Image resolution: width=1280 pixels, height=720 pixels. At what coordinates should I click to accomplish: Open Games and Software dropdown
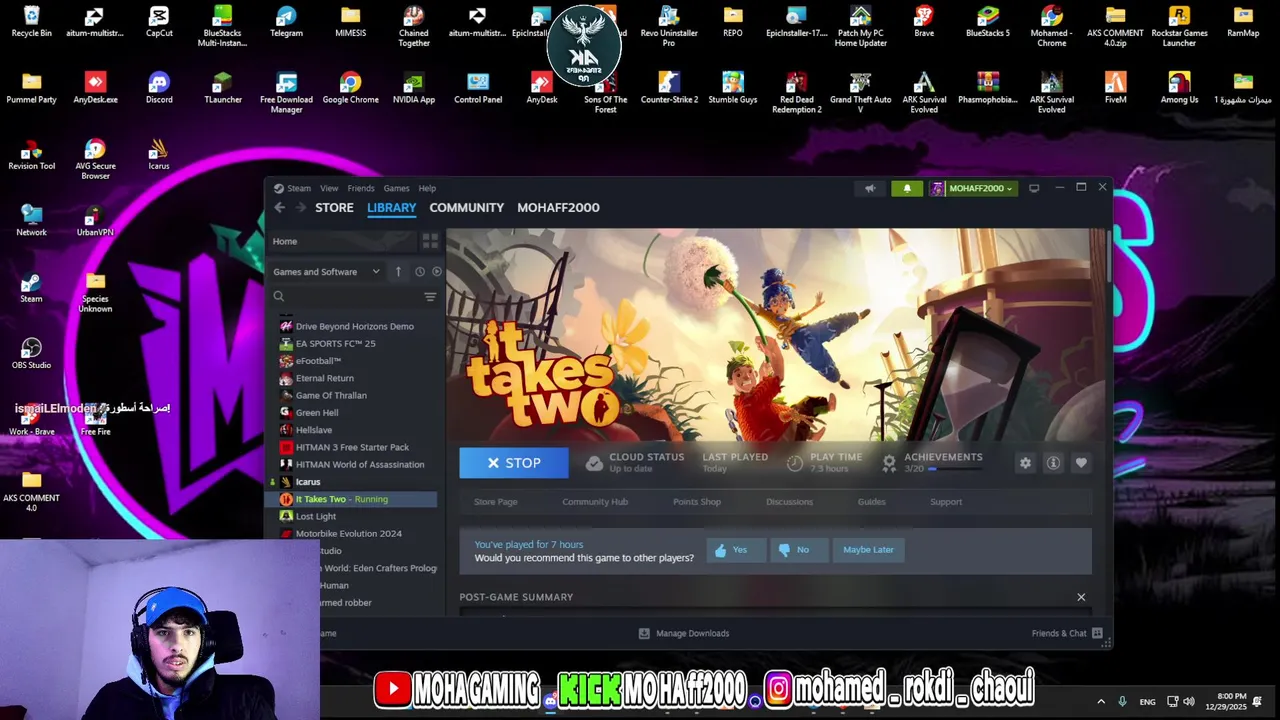pyautogui.click(x=327, y=272)
